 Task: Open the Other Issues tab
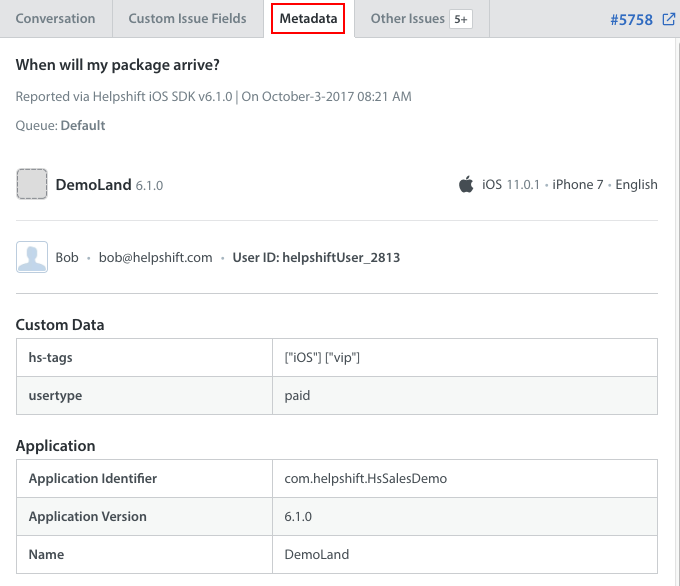click(407, 19)
